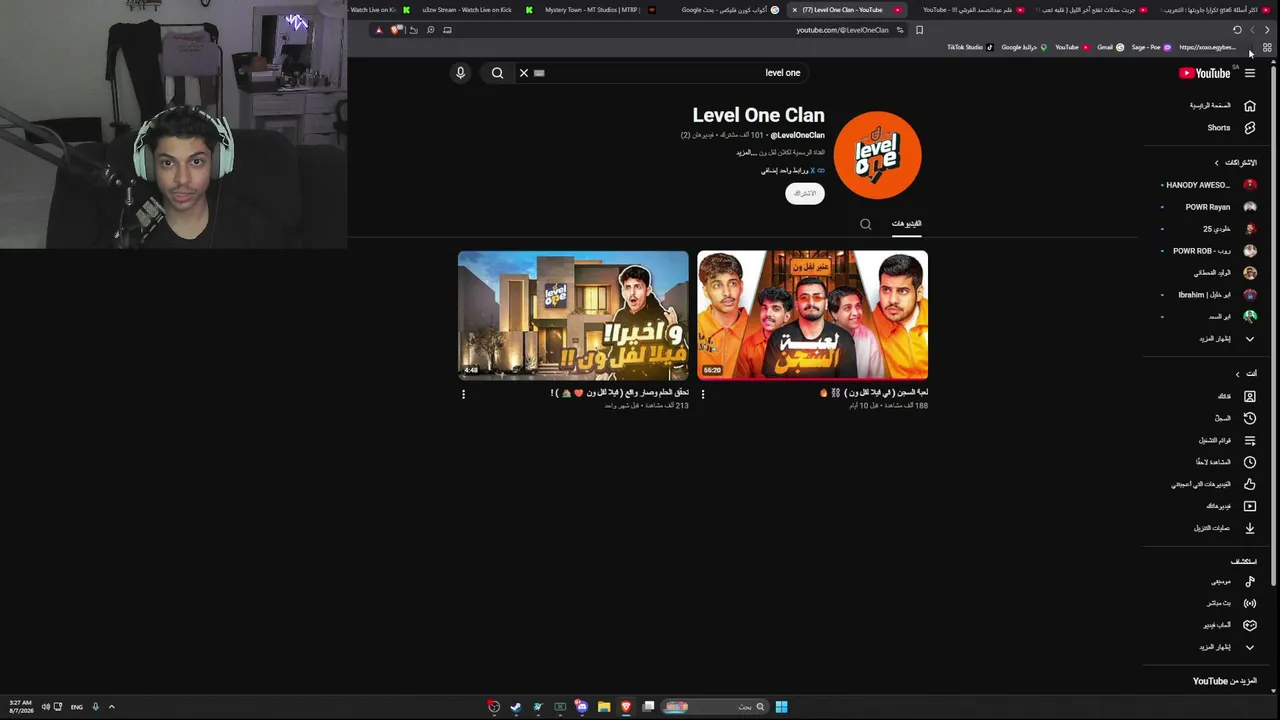Open Your videos play-box icon
The image size is (1280, 720).
(x=1249, y=506)
